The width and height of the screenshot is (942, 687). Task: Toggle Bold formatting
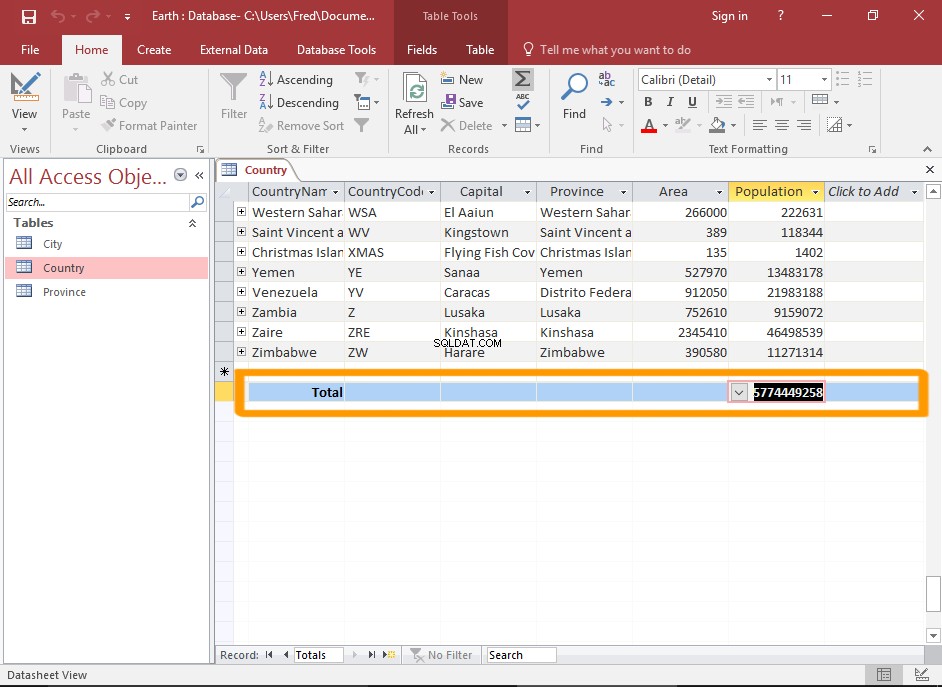tap(648, 102)
